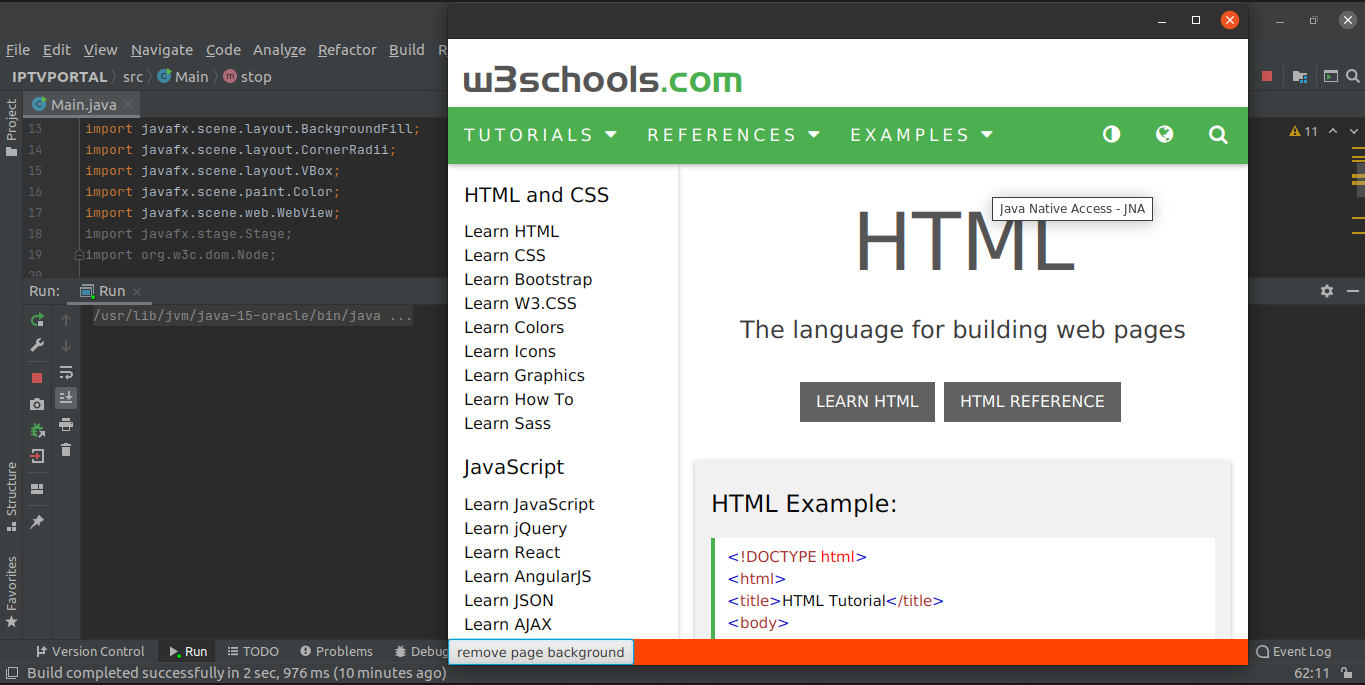
Task: Open the Navigate menu
Action: pyautogui.click(x=162, y=49)
